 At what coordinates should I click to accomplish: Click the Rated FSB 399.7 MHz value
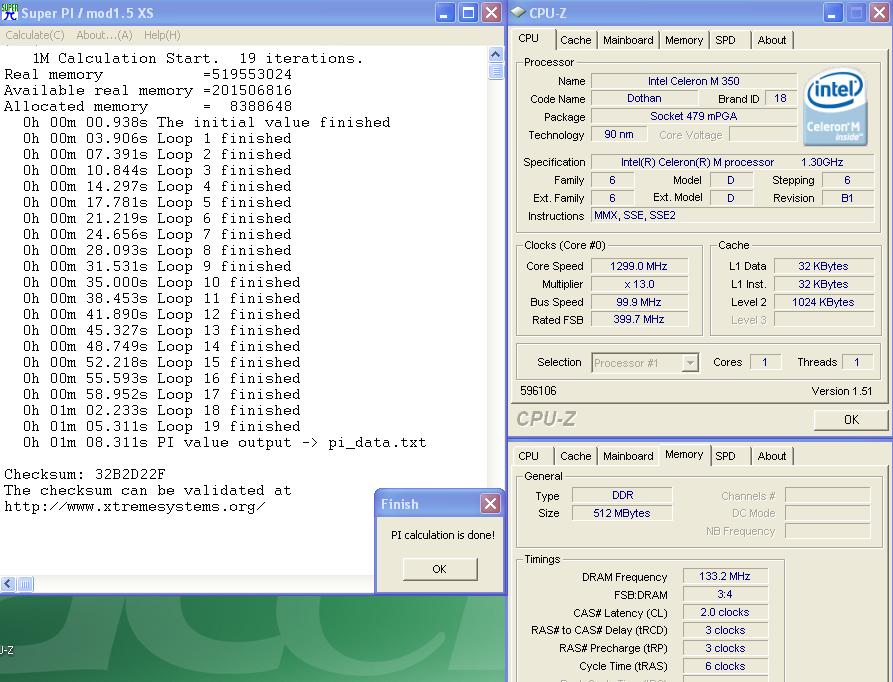point(639,319)
